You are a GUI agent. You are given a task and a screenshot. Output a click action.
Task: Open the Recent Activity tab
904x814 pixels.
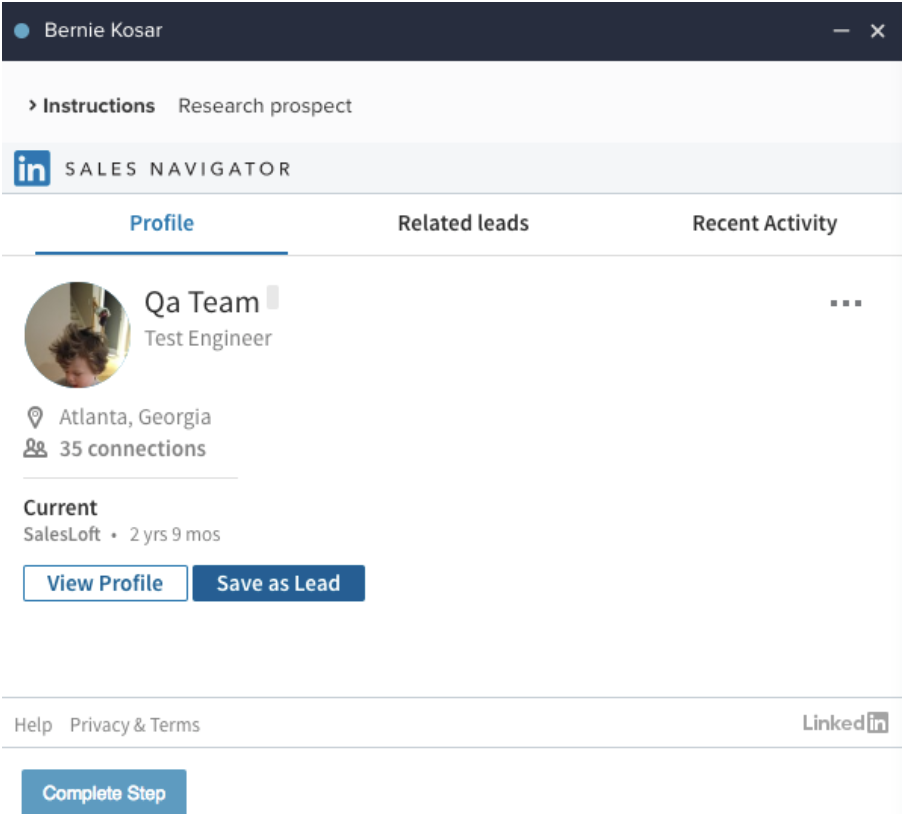pos(764,223)
